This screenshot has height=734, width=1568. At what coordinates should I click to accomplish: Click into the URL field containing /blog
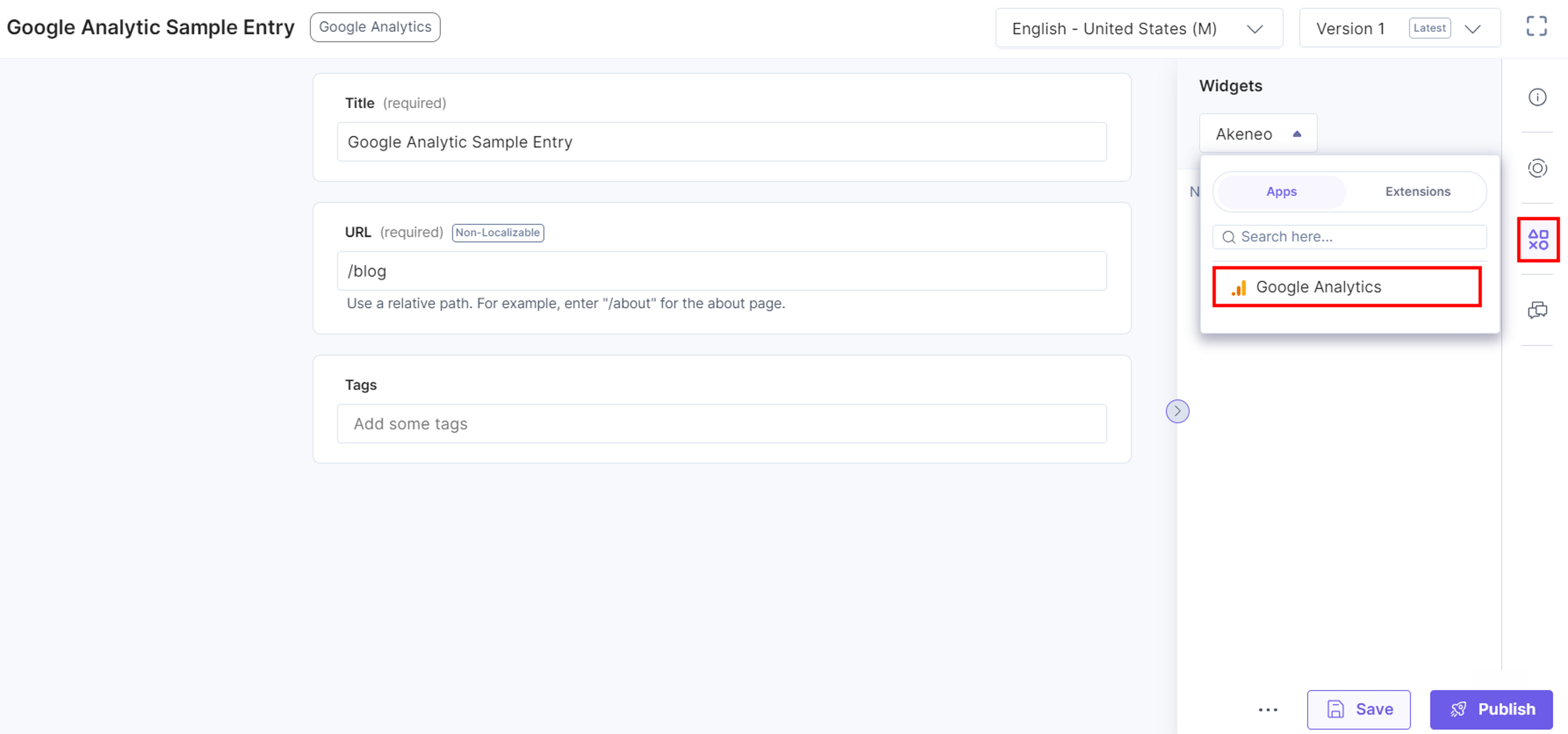tap(721, 271)
